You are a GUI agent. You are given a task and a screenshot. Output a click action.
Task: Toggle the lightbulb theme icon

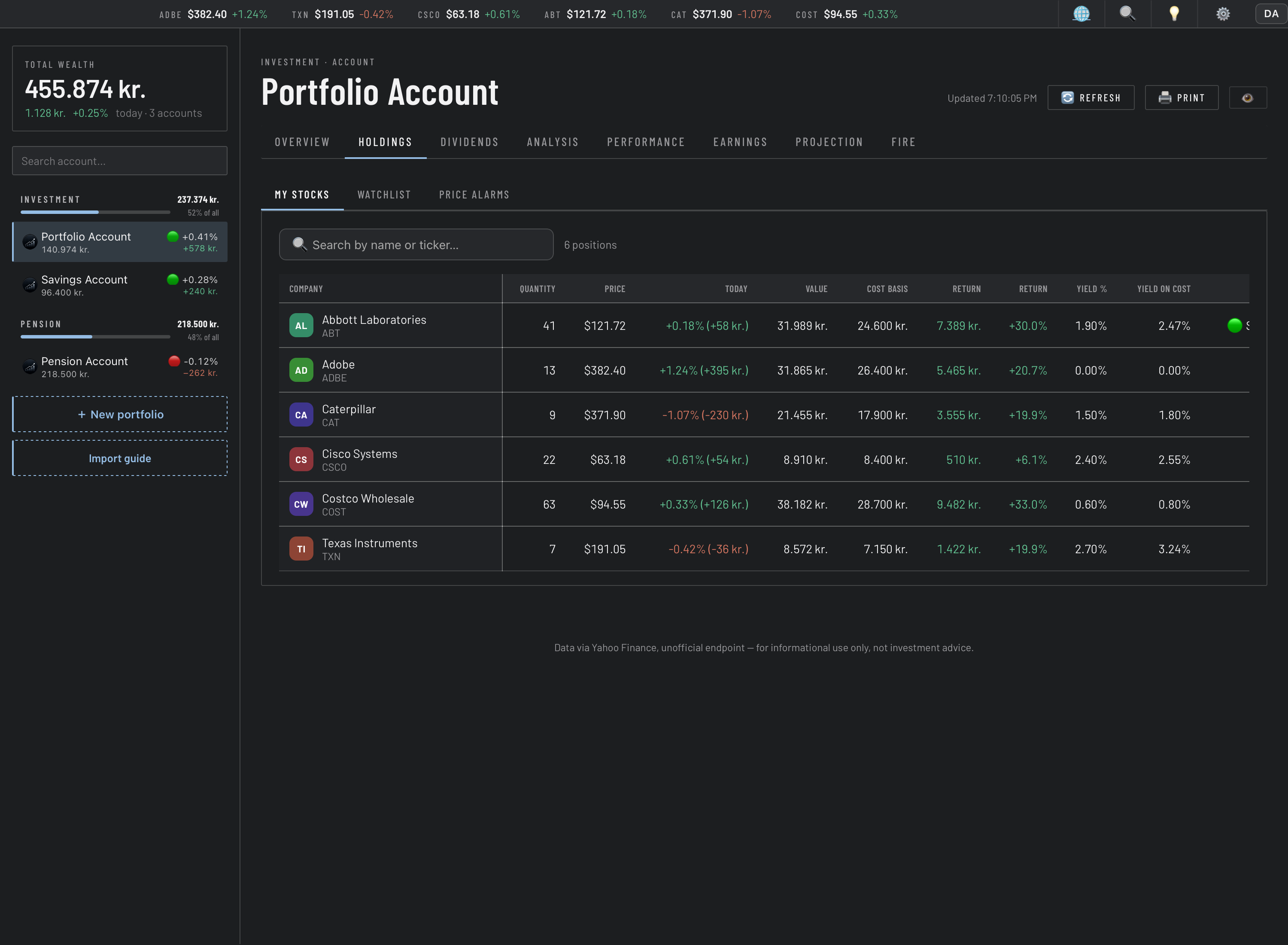click(x=1174, y=14)
